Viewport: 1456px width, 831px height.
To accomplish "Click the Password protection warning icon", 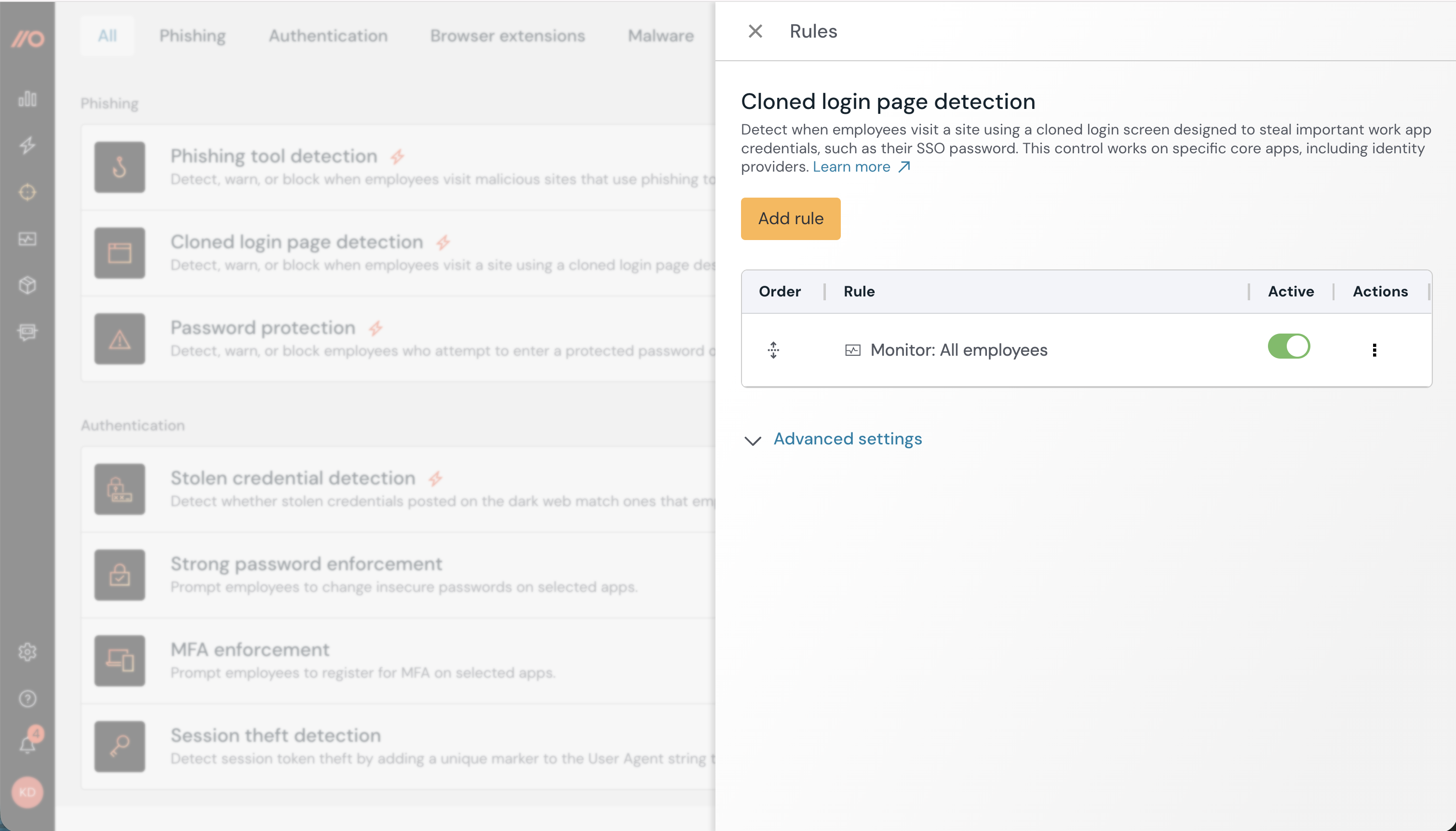I will point(119,338).
